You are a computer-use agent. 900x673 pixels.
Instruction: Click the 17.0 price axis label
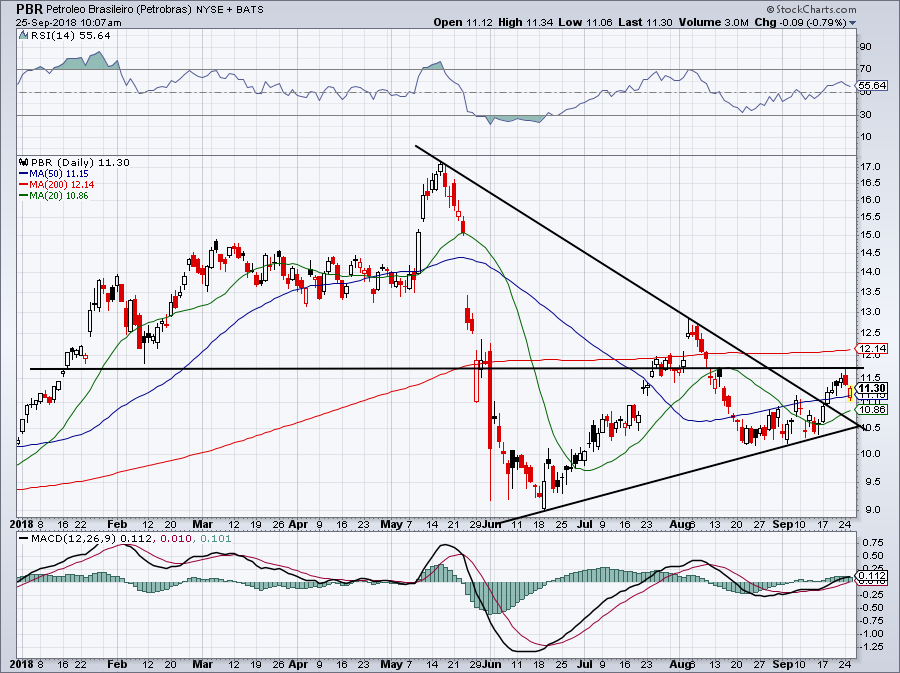(x=870, y=167)
